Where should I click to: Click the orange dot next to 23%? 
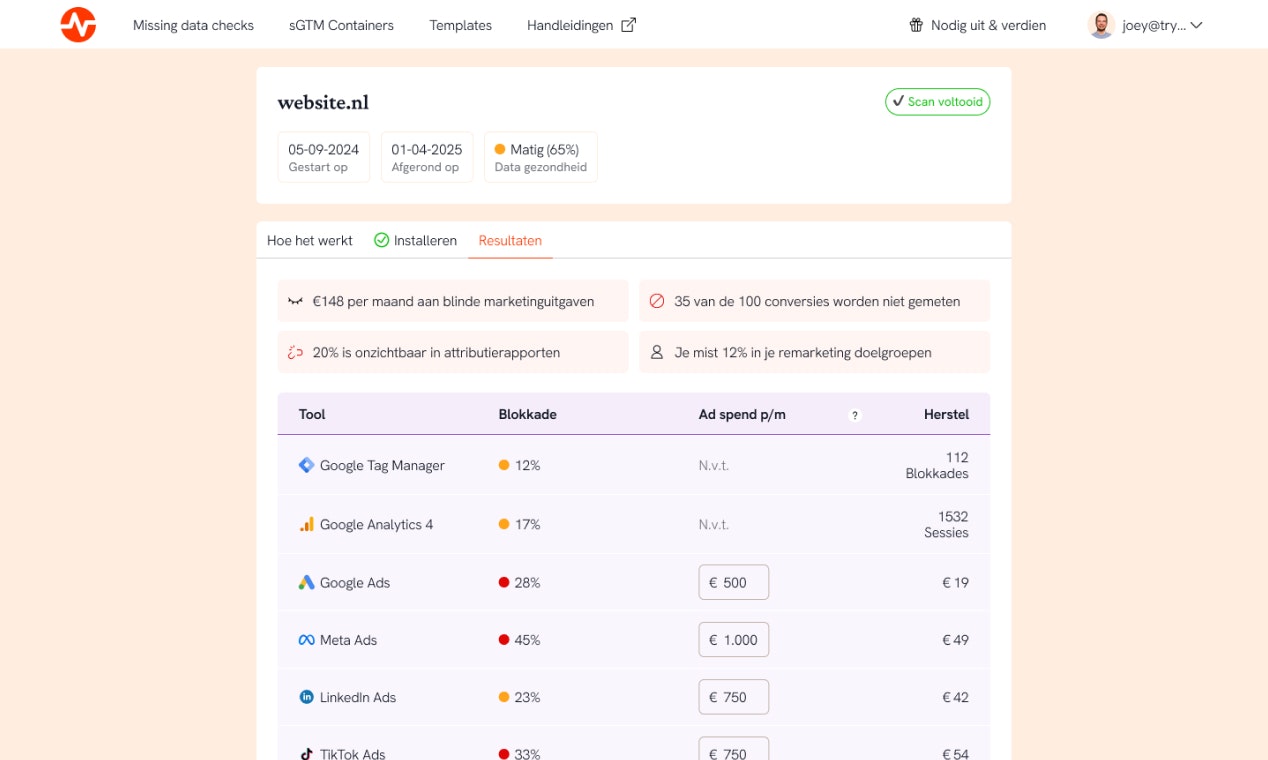504,697
